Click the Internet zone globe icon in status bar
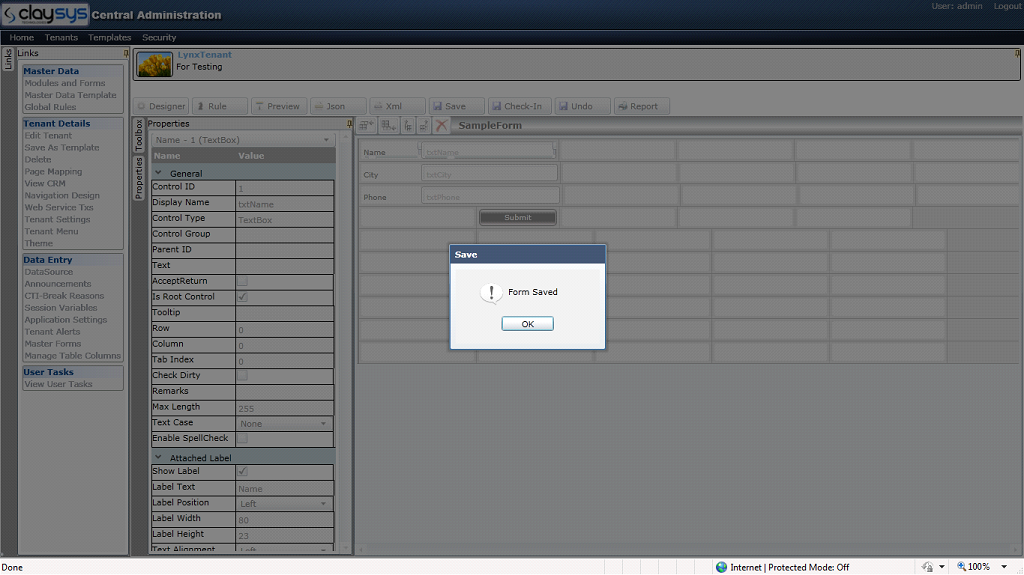Viewport: 1024px width, 575px height. point(722,567)
